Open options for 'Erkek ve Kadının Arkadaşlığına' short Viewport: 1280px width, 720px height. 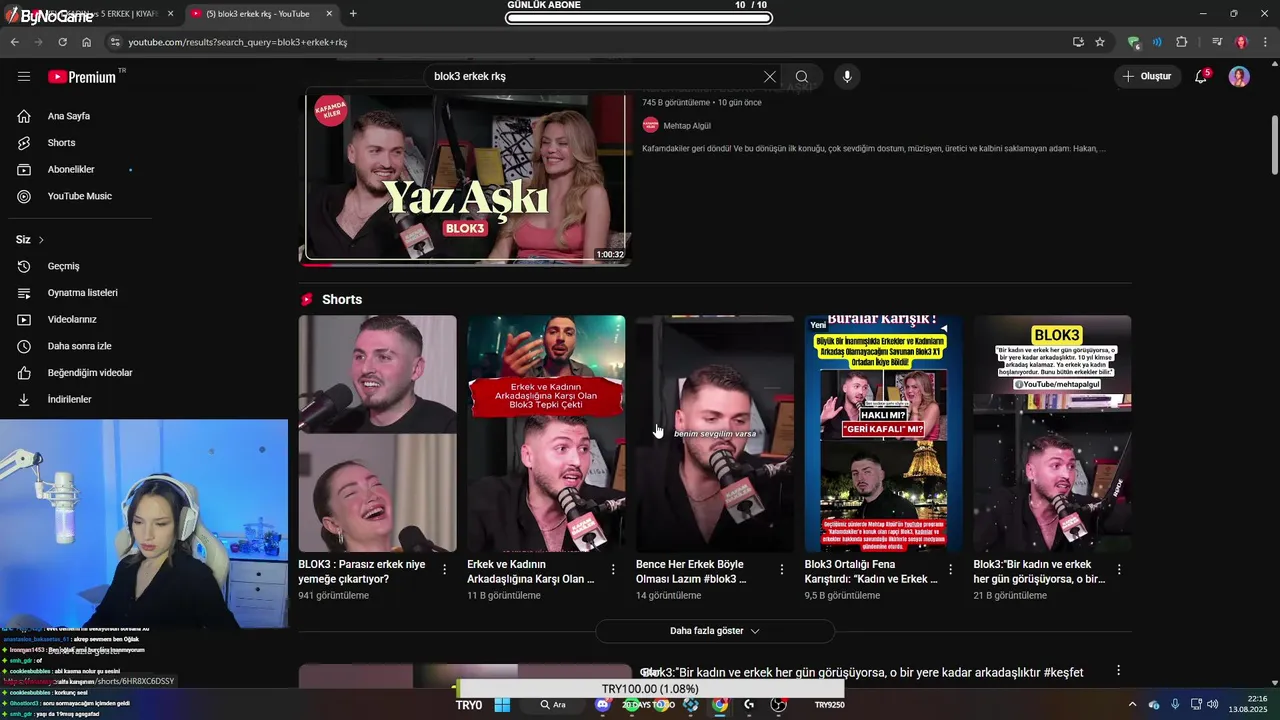point(613,569)
